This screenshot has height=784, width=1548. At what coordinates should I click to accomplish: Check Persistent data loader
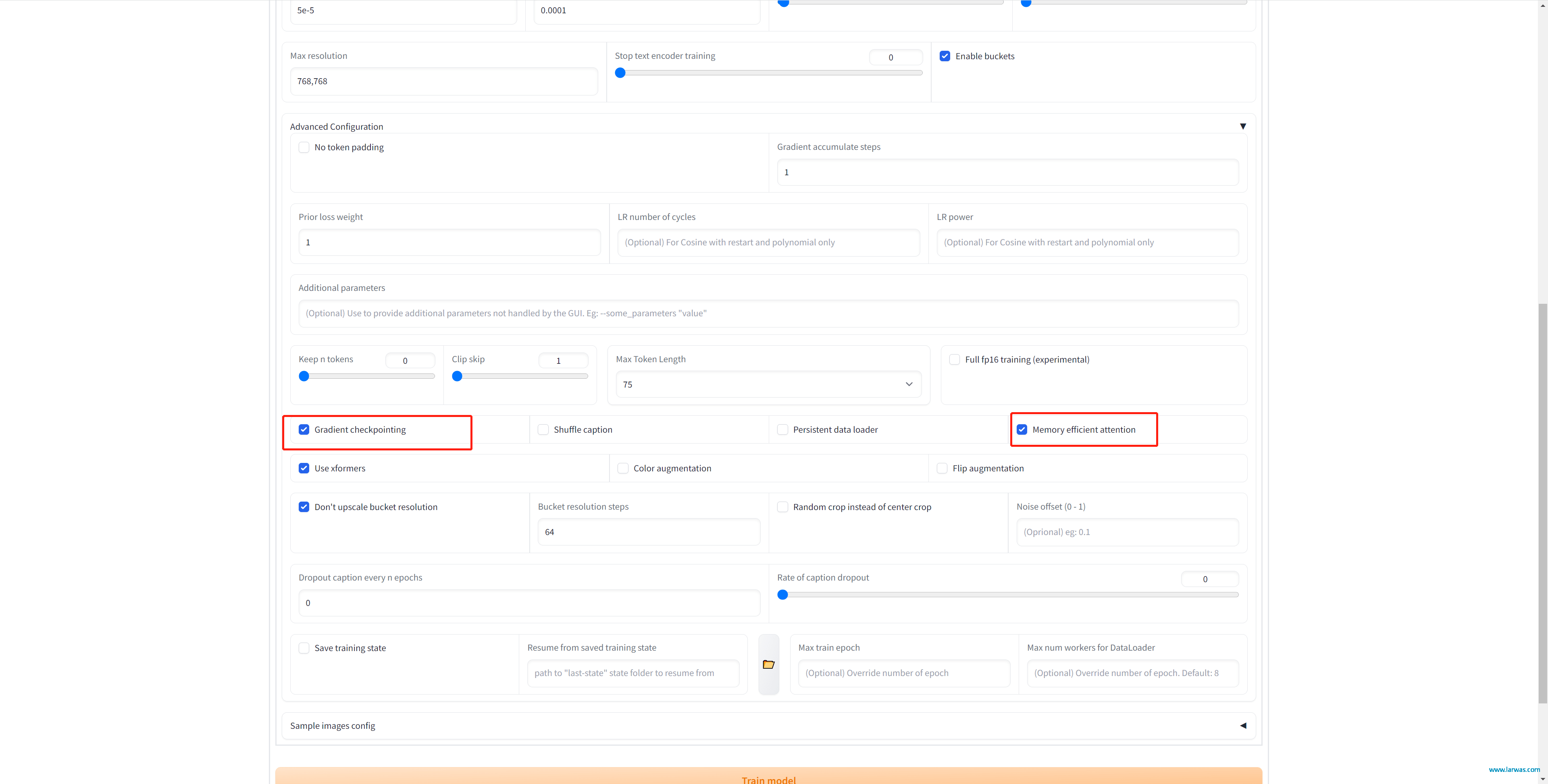(x=782, y=429)
